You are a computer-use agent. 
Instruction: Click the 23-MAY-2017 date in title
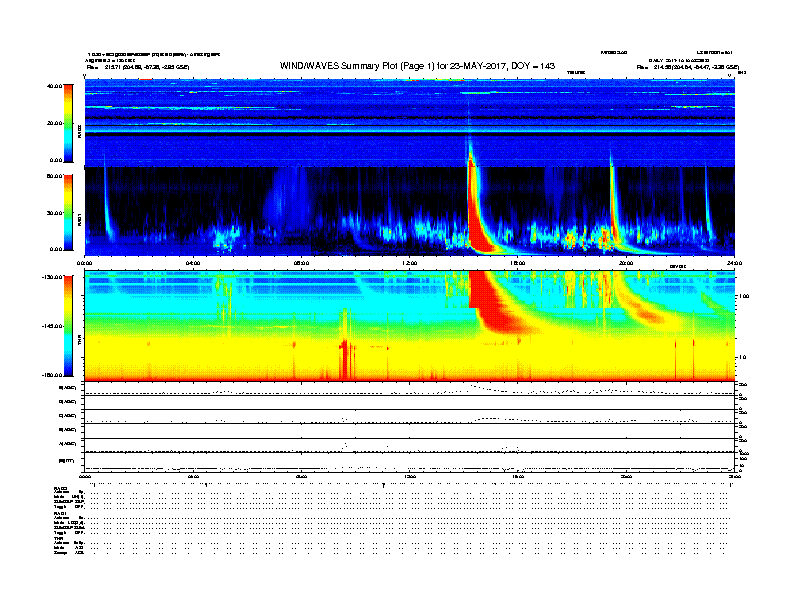pos(477,66)
